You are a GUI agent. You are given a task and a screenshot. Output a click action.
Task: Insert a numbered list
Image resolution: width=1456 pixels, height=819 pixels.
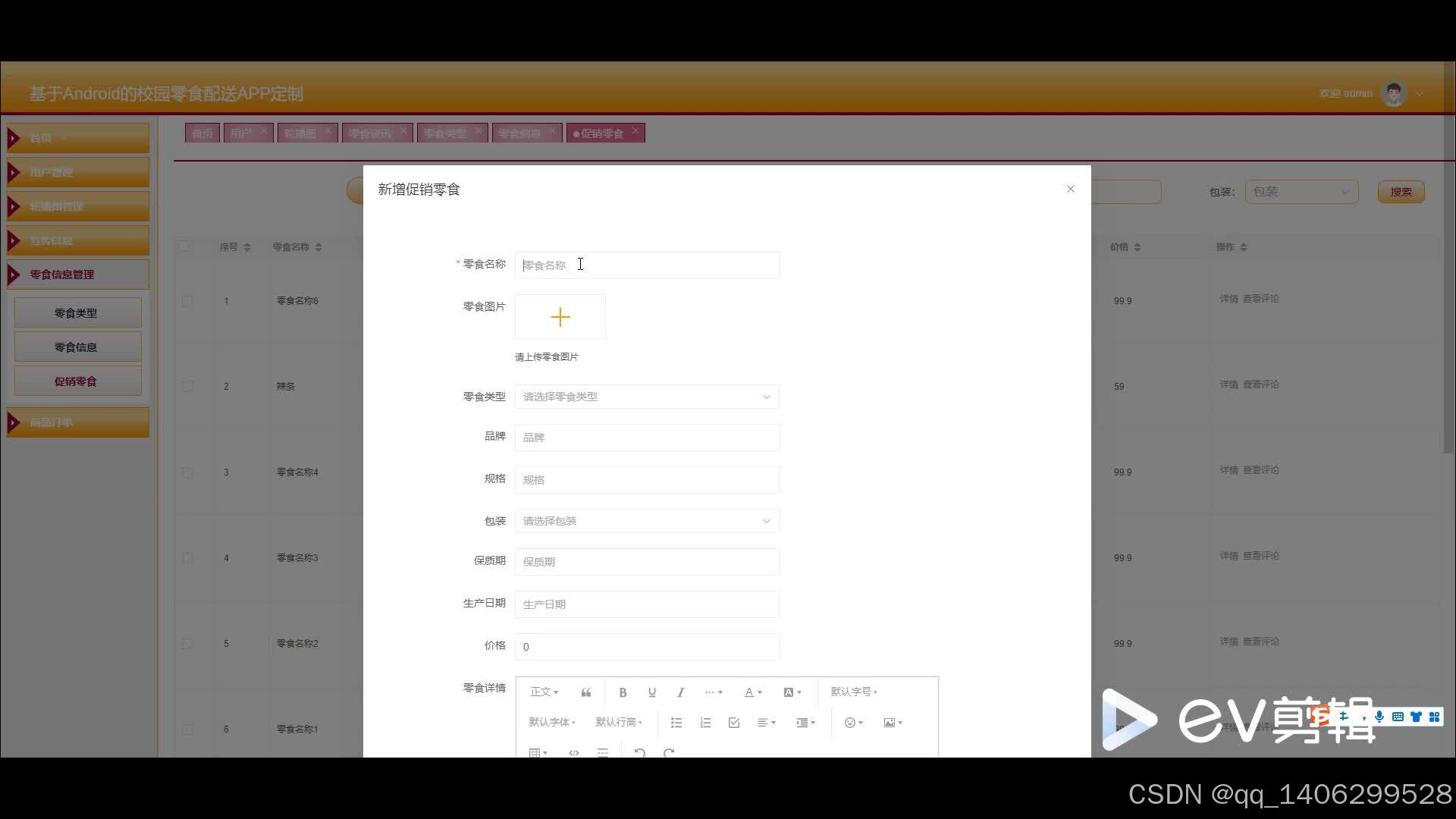pyautogui.click(x=705, y=723)
